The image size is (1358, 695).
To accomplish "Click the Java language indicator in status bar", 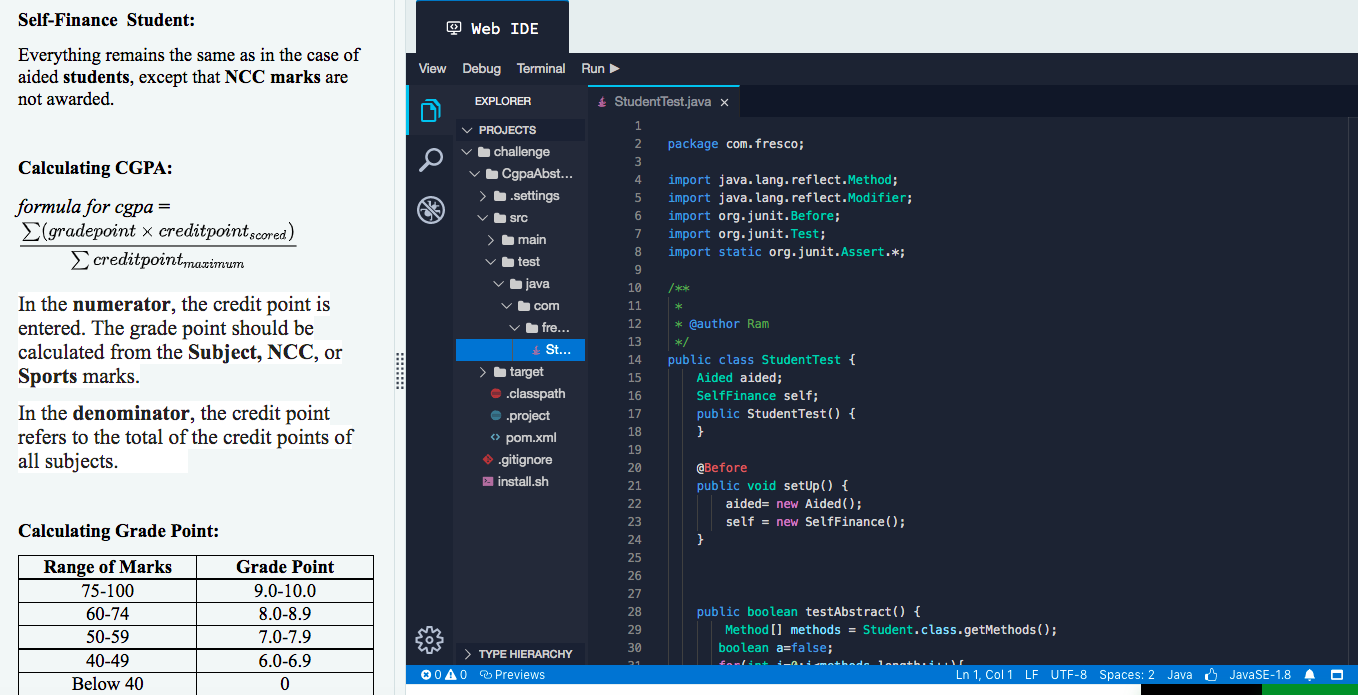I will click(1179, 674).
